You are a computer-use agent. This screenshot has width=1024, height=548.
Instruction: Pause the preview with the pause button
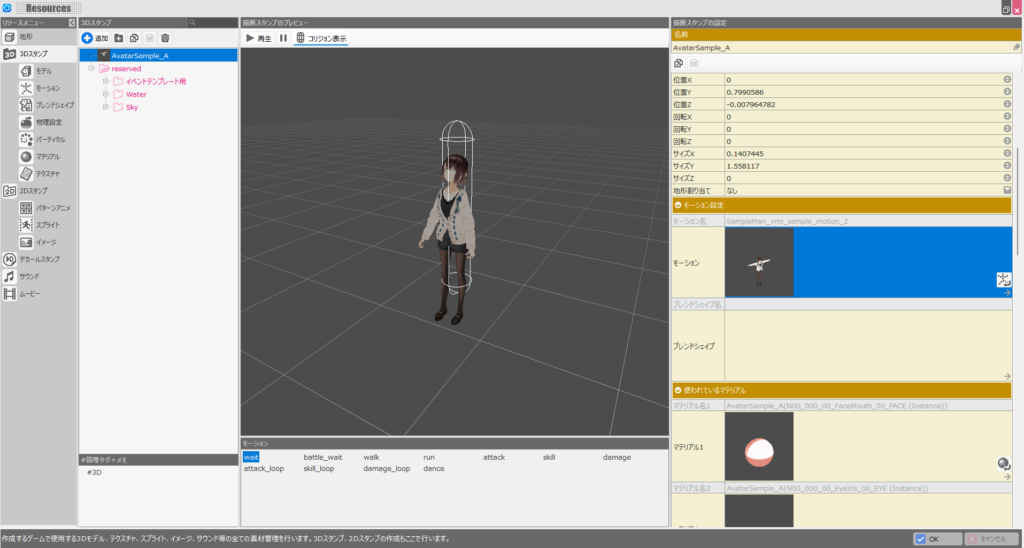tap(283, 38)
